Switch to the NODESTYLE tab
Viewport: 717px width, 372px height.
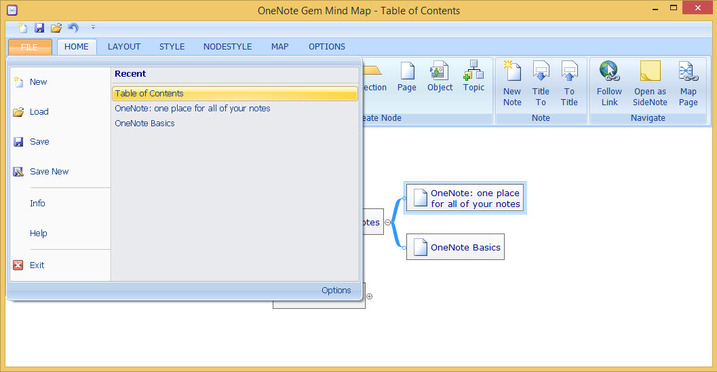coord(228,47)
